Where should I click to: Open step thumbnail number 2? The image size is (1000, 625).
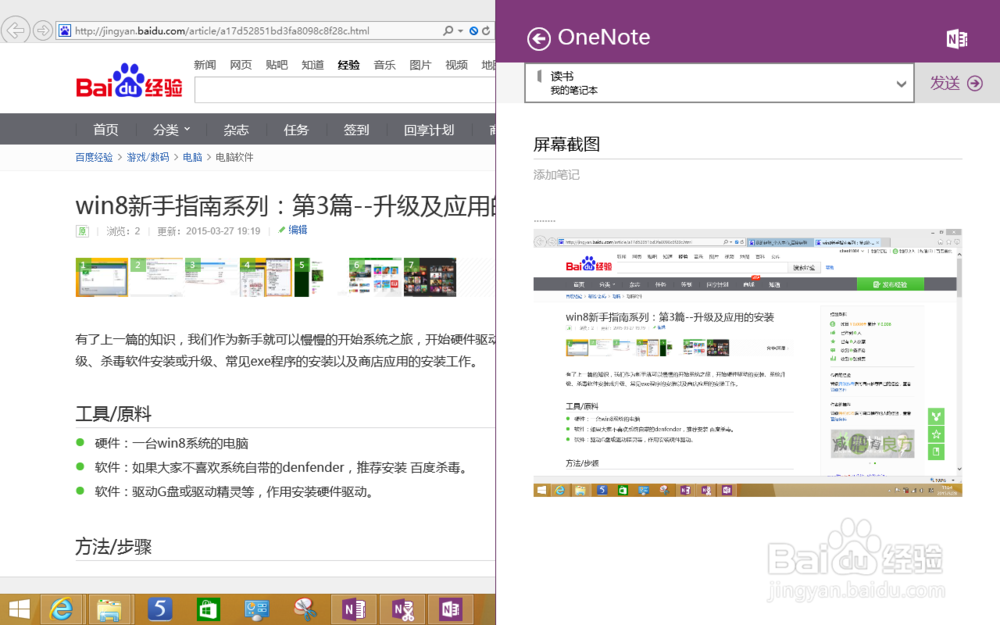point(157,277)
